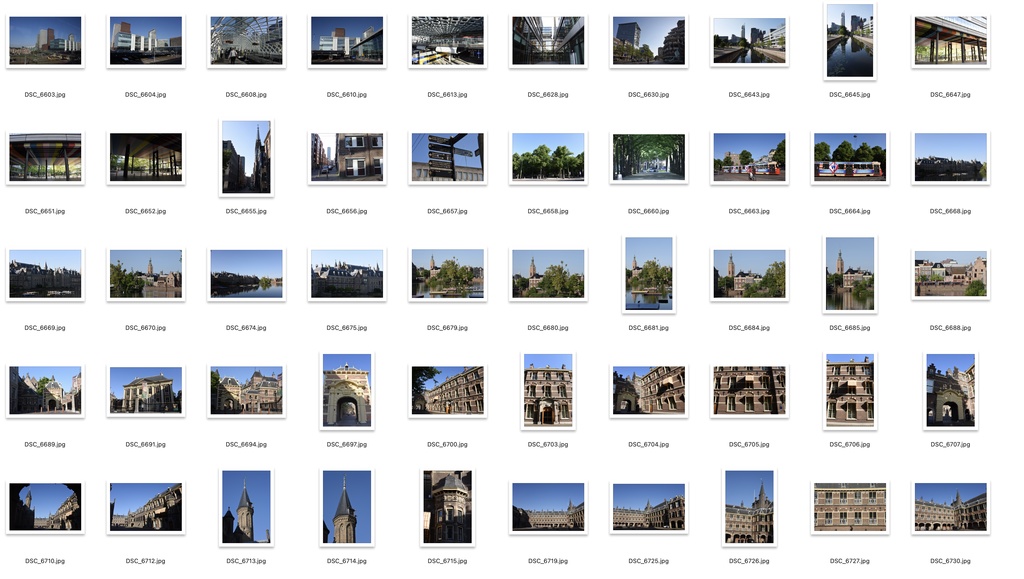Select the portrait DSC_6726.jpg thumbnail

click(749, 507)
